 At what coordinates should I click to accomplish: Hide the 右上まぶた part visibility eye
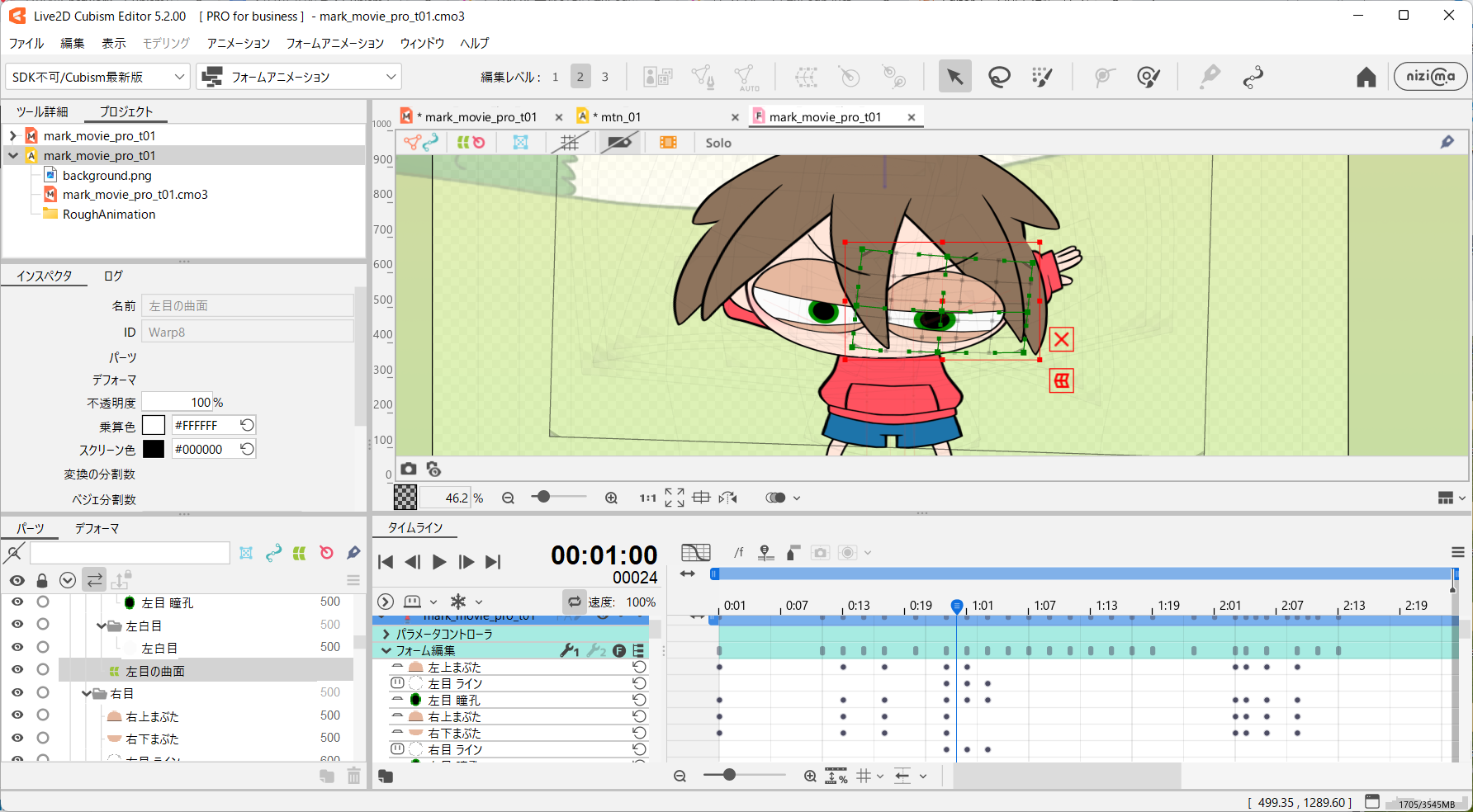click(17, 715)
